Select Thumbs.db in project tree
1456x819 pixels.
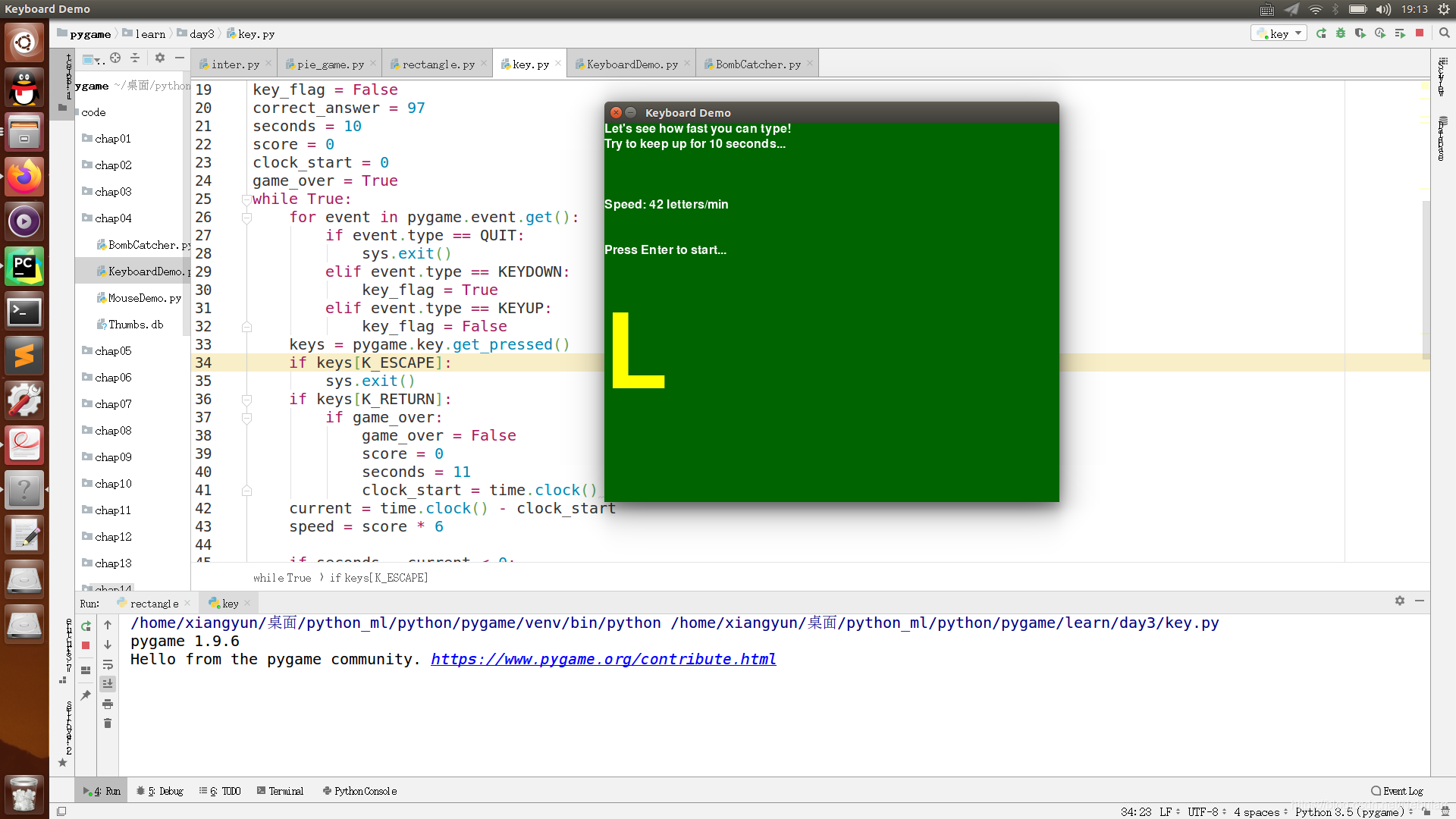130,325
